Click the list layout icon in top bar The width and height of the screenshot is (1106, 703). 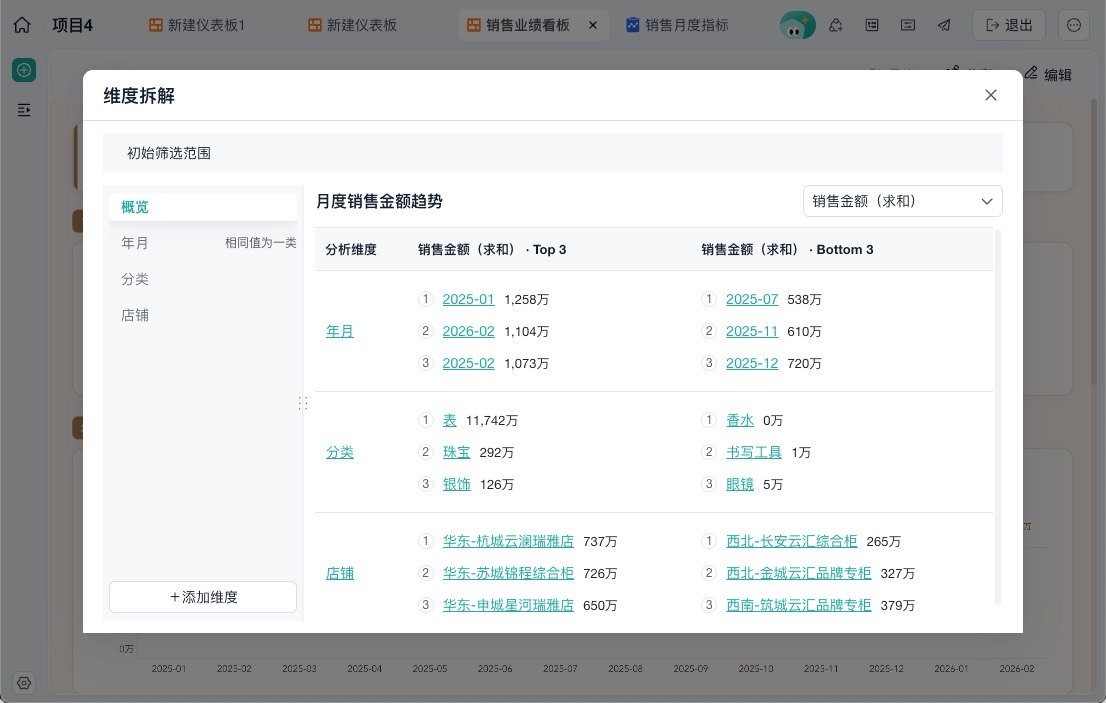pyautogui.click(x=872, y=25)
